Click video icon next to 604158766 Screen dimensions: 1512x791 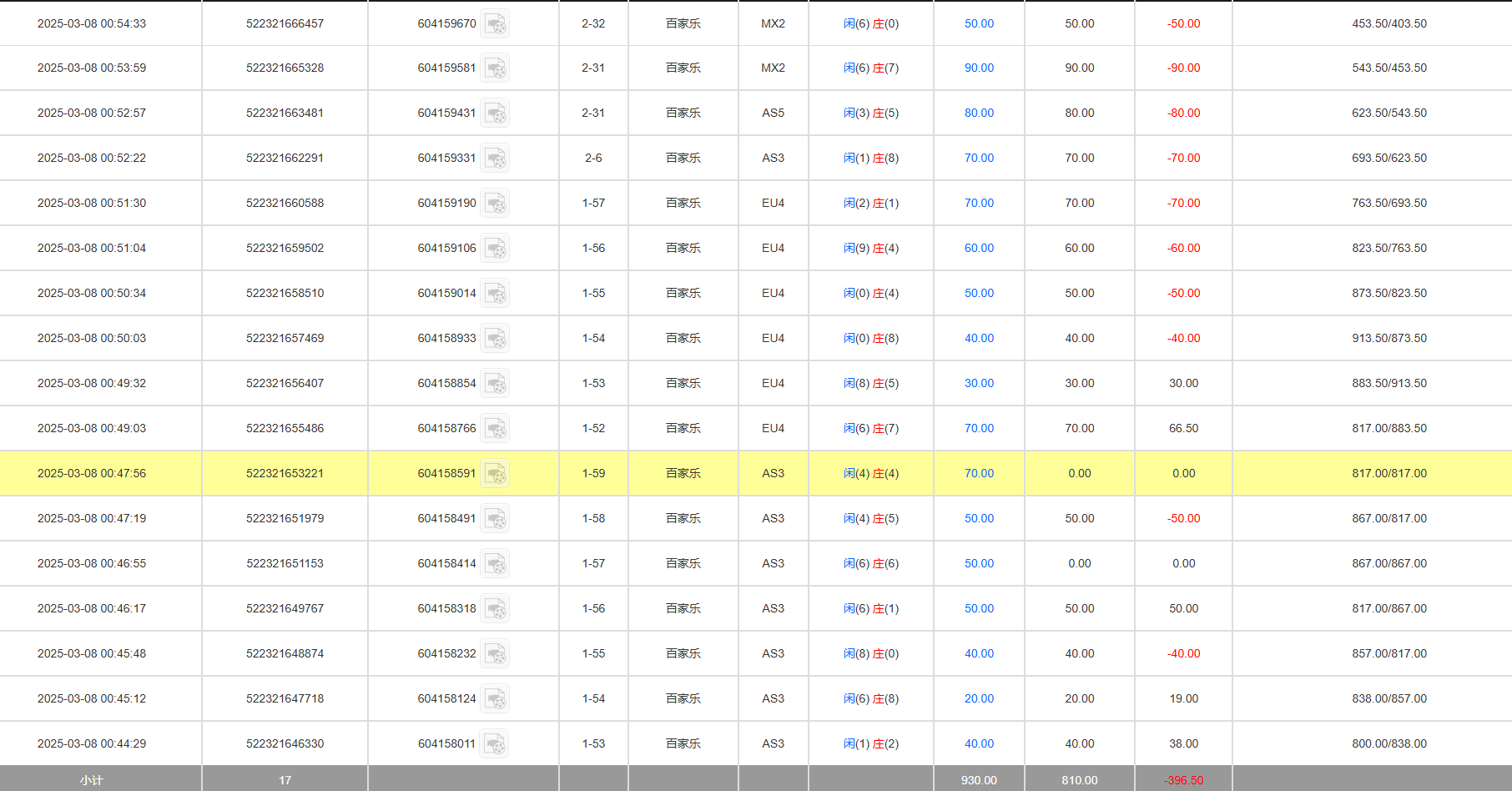tap(496, 429)
